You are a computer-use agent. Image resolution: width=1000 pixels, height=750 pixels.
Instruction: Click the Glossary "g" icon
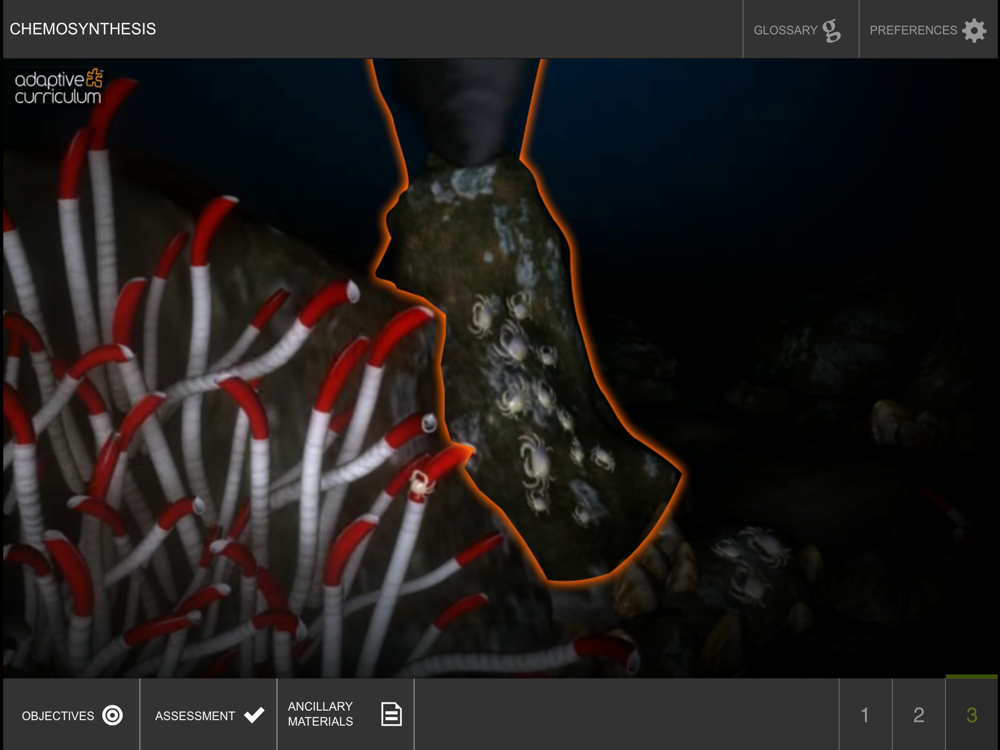coord(832,31)
